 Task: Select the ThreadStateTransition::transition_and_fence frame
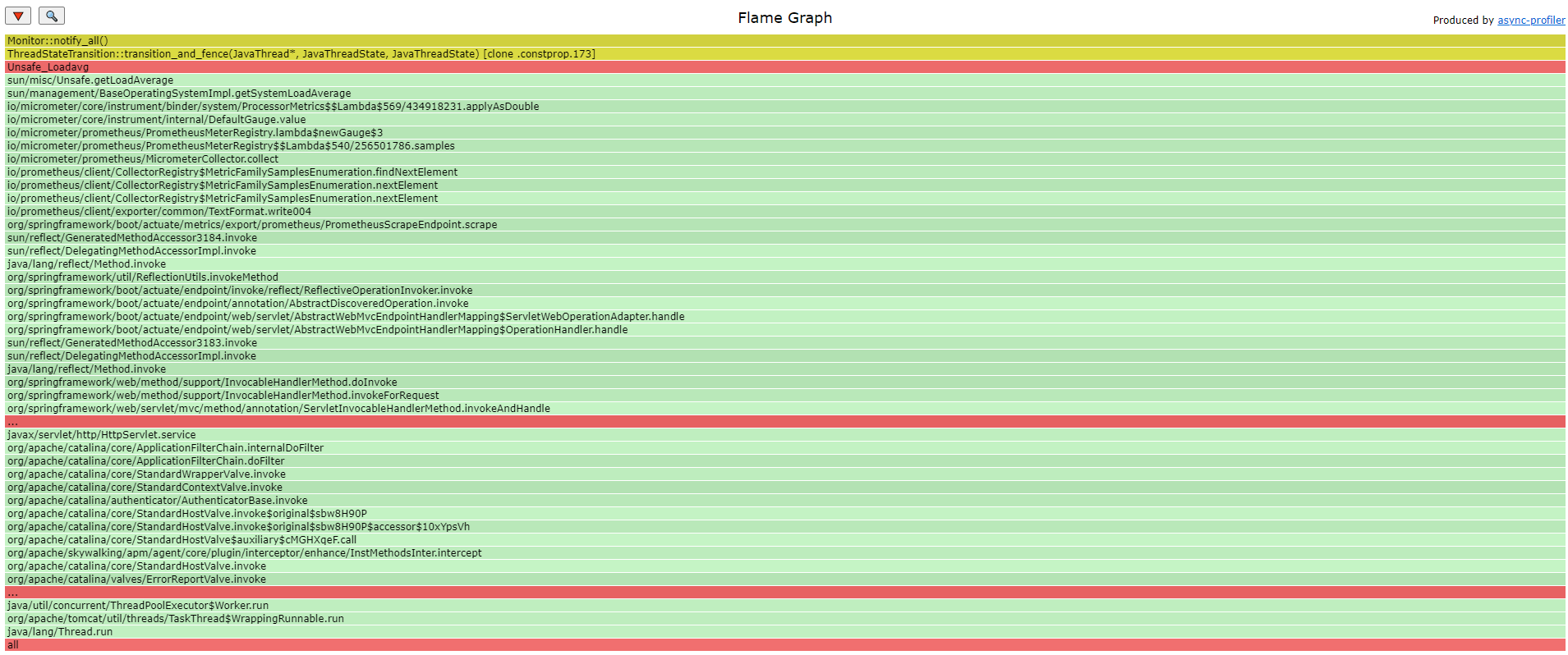coord(784,54)
